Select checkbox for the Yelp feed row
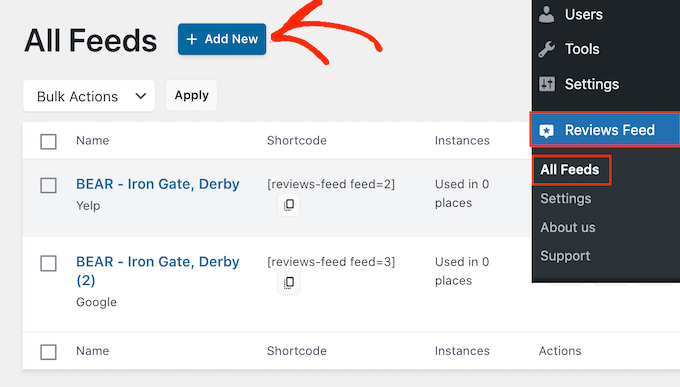The width and height of the screenshot is (680, 387). pyautogui.click(x=48, y=185)
